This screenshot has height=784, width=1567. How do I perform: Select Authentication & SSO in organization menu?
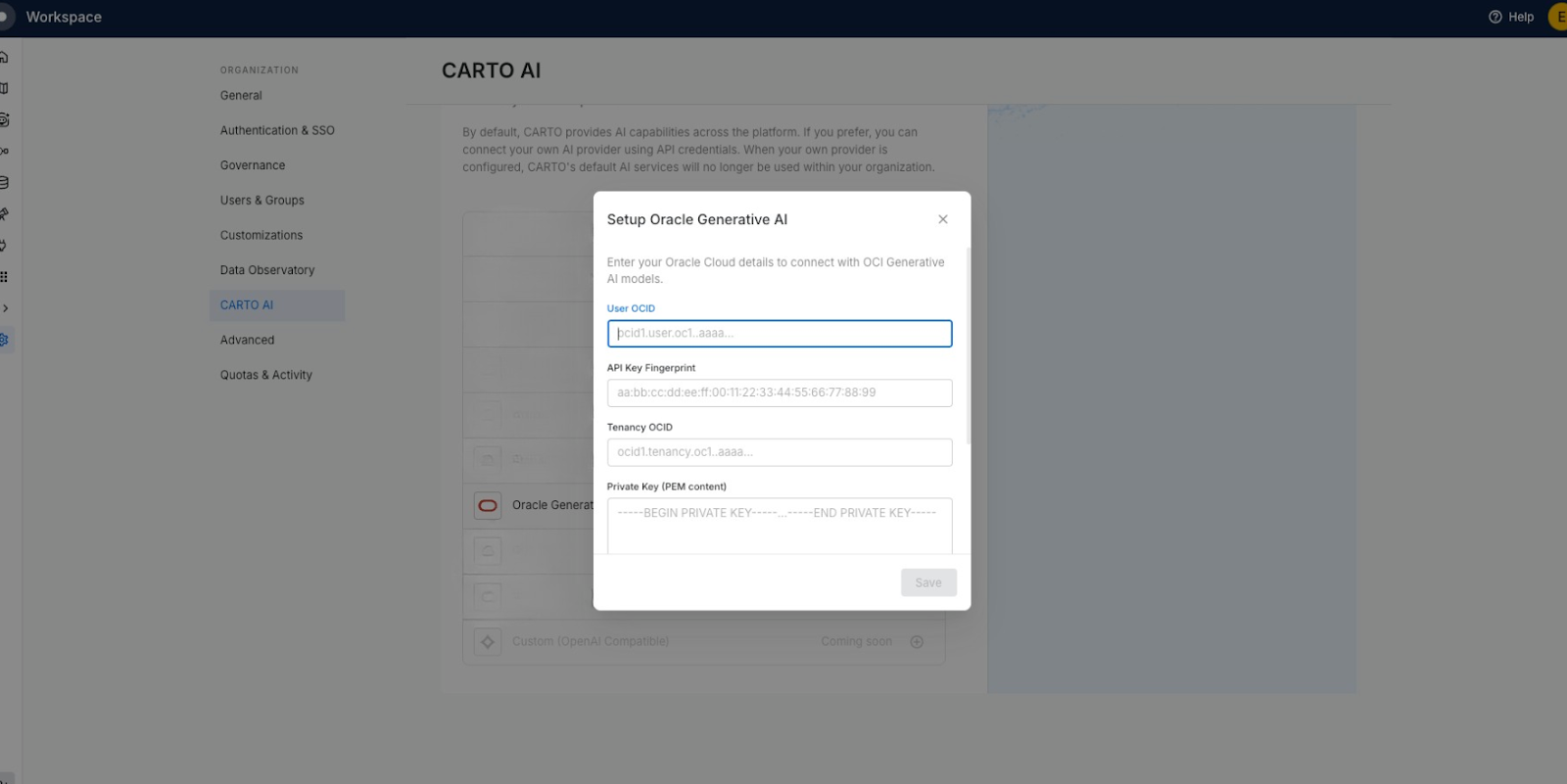(x=277, y=130)
